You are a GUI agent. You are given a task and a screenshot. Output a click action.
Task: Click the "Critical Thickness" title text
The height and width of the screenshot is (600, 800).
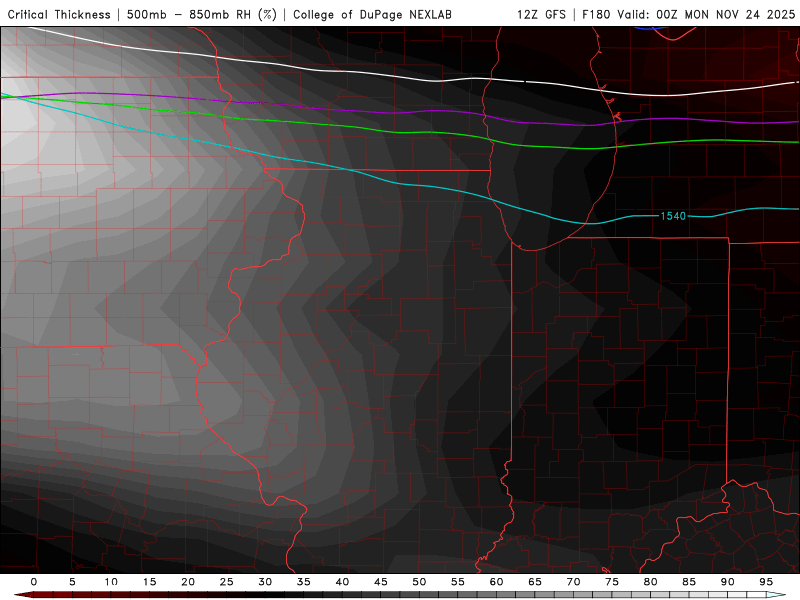(x=59, y=14)
